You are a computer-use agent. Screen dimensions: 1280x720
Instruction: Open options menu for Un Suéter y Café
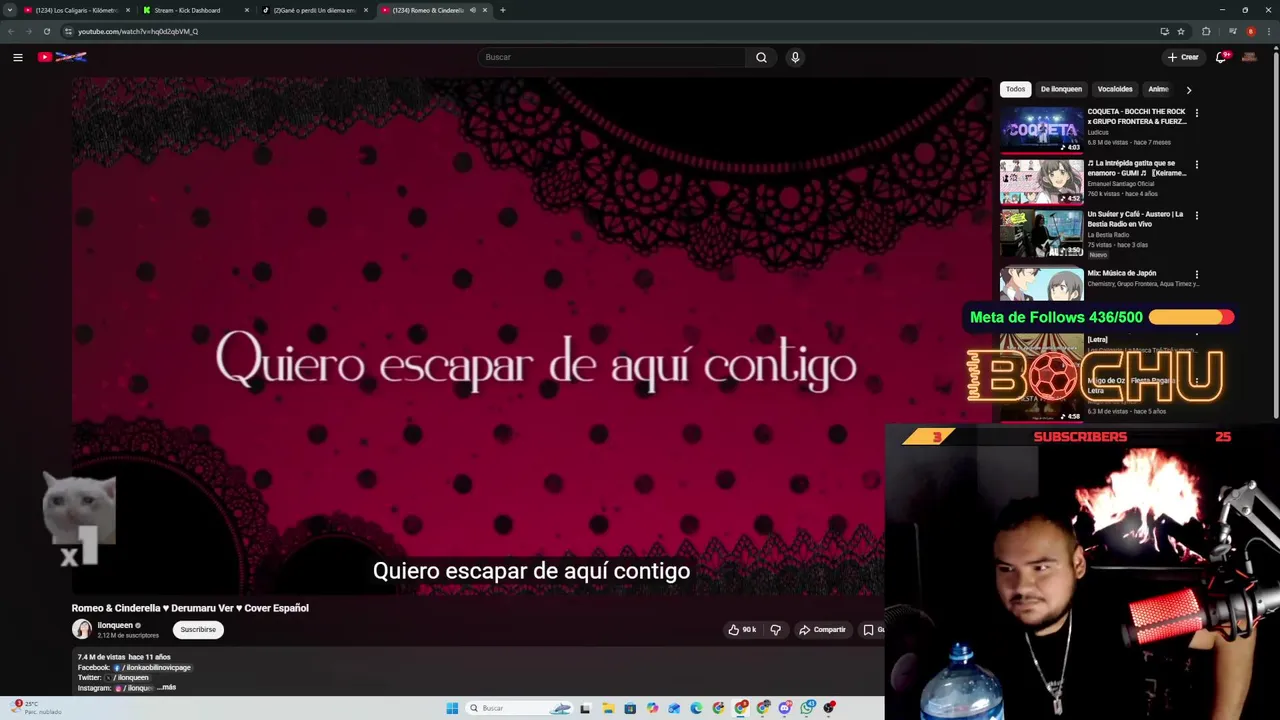click(x=1196, y=216)
